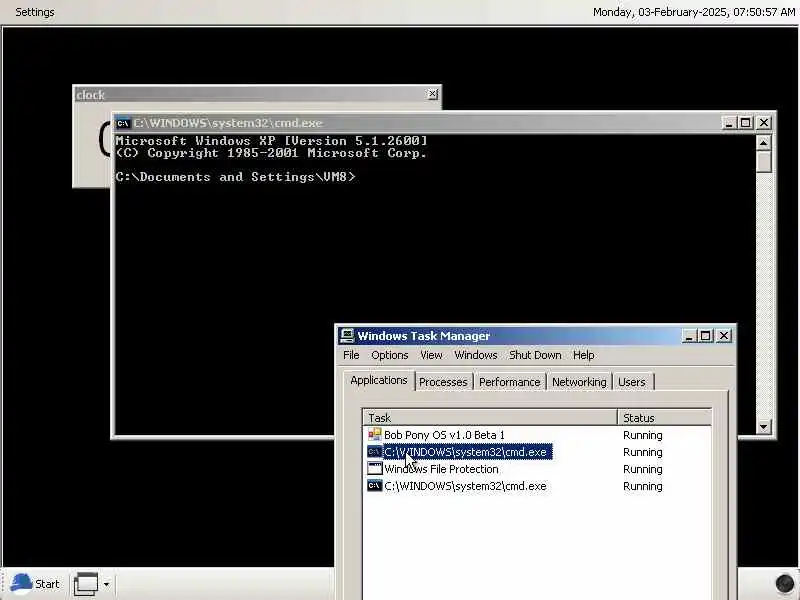Screen dimensions: 800x600
Task: Open the Start menu
Action: click(x=35, y=584)
